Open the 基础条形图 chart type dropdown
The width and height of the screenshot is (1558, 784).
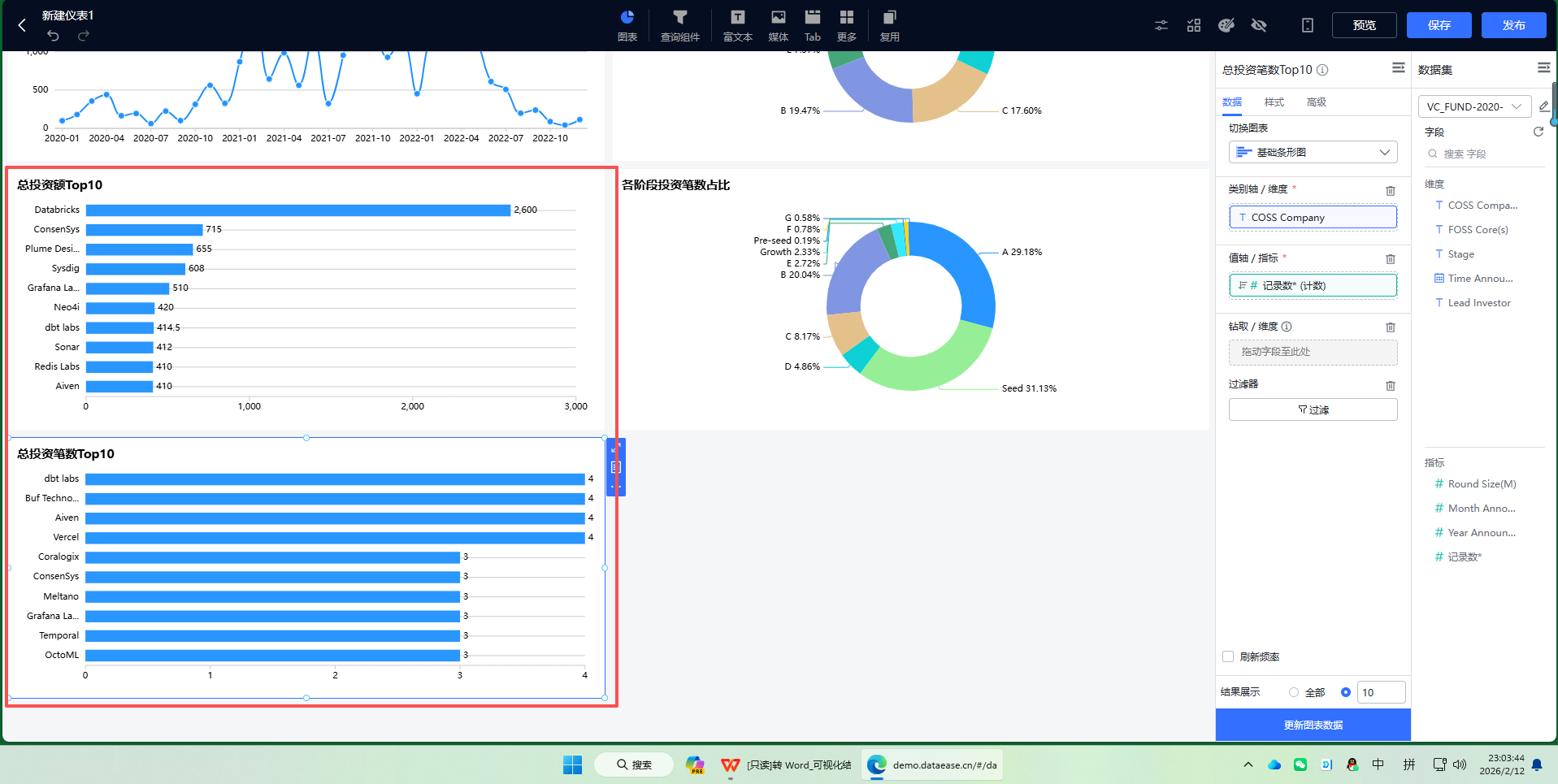pos(1313,152)
